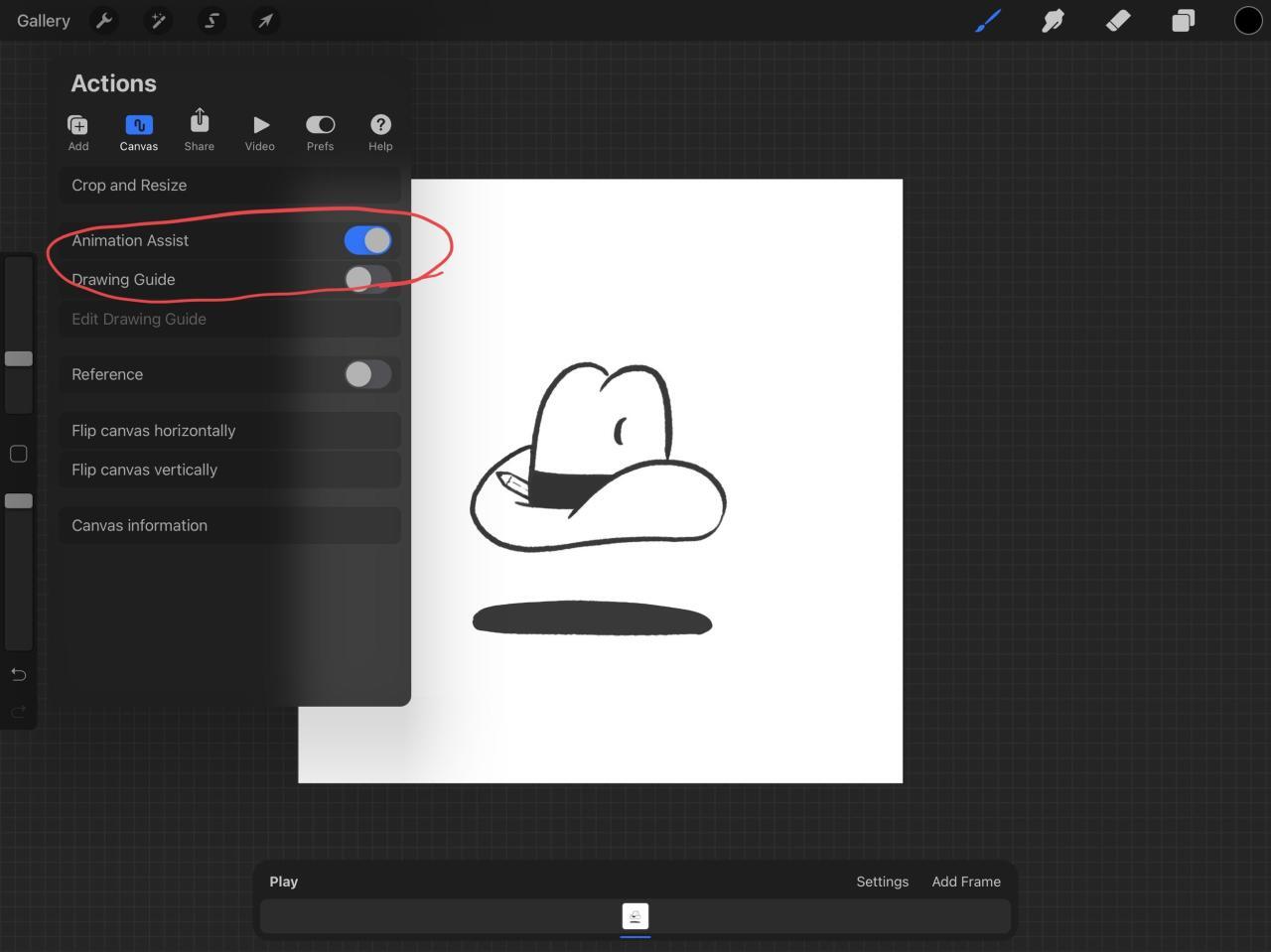The width and height of the screenshot is (1271, 952).
Task: Click Flip canvas horizontally
Action: point(153,430)
